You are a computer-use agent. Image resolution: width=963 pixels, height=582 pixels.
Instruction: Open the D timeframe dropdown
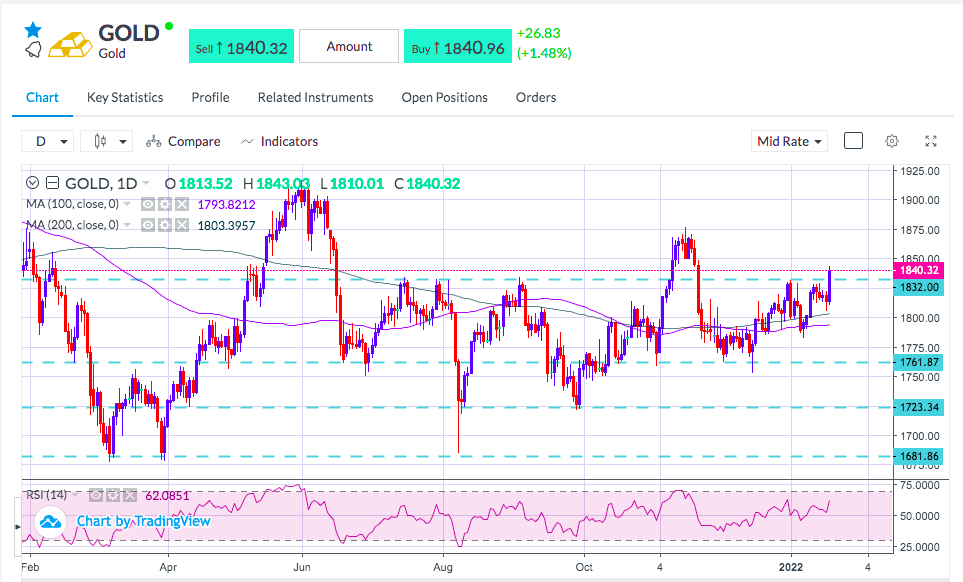[x=47, y=141]
